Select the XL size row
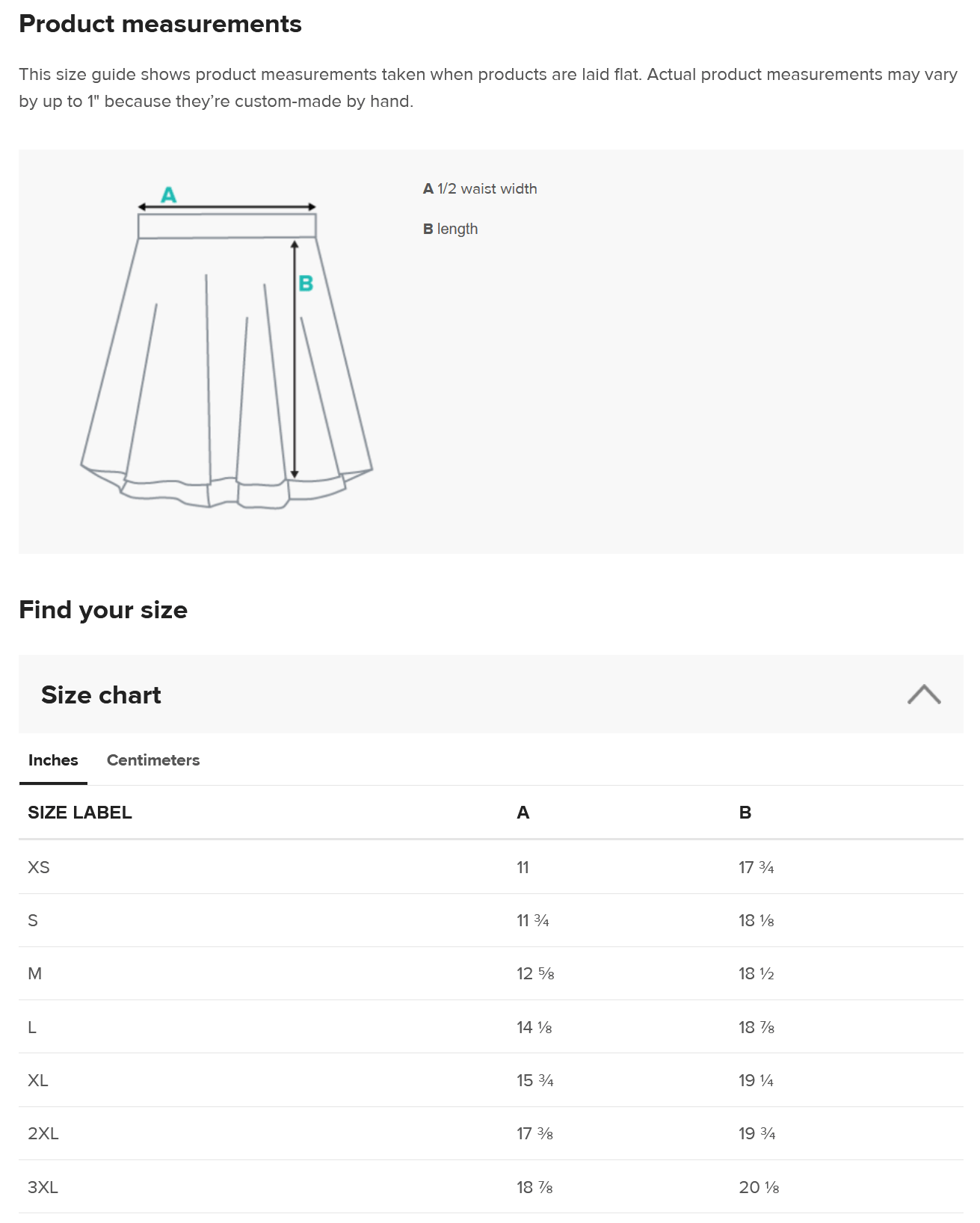This screenshot has width=980, height=1223. pos(491,1080)
